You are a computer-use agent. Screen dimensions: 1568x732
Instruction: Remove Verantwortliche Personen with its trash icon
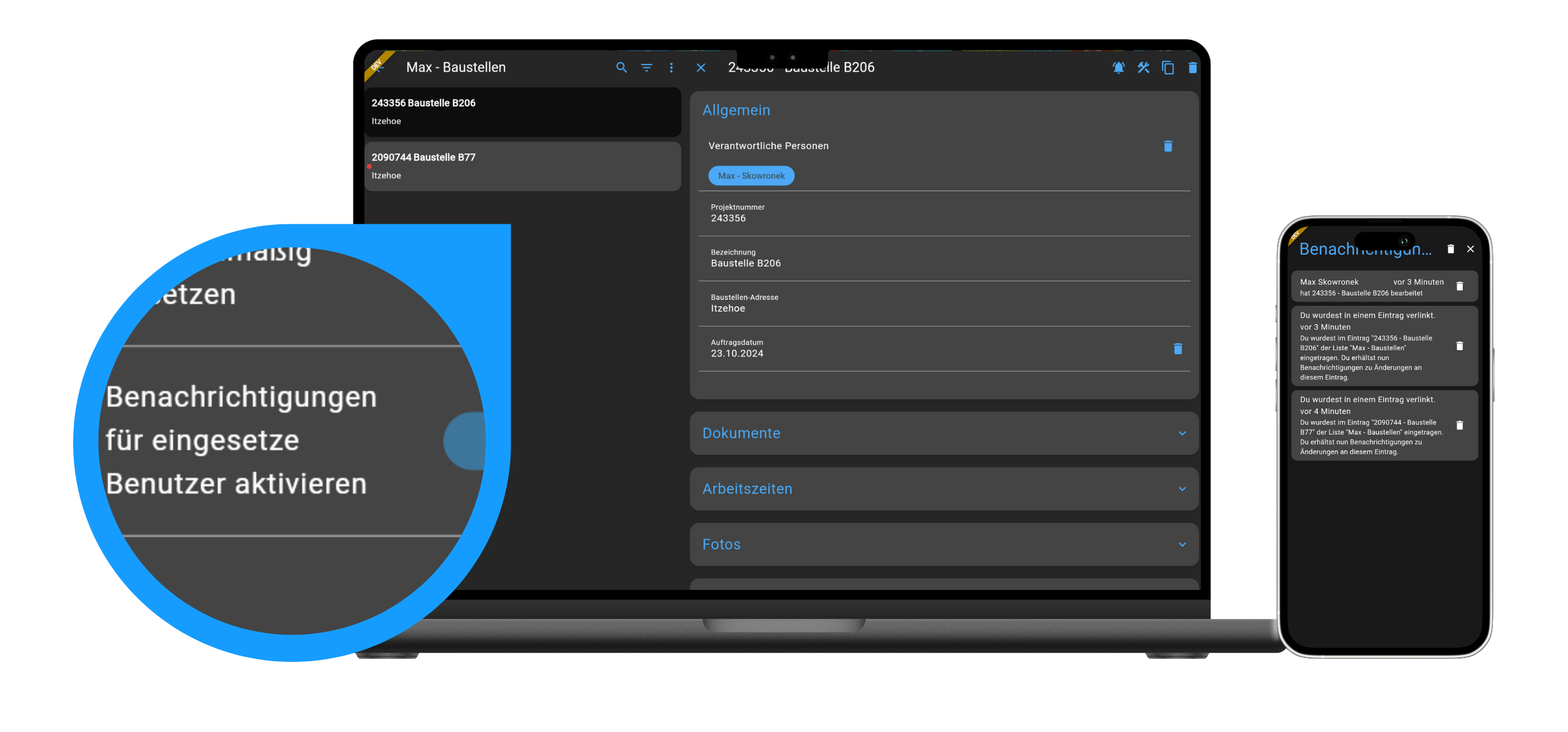click(x=1168, y=146)
